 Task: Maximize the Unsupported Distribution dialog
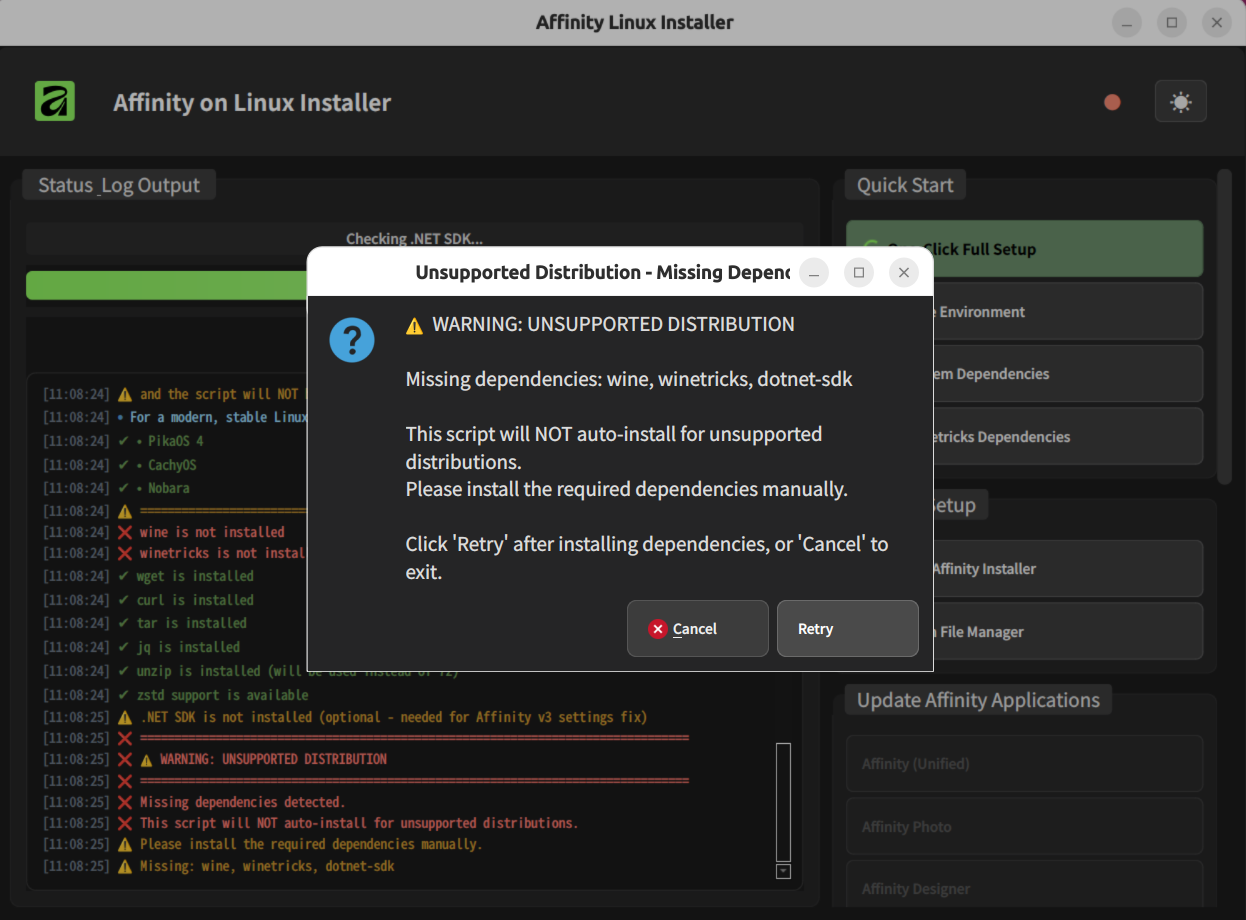point(859,272)
